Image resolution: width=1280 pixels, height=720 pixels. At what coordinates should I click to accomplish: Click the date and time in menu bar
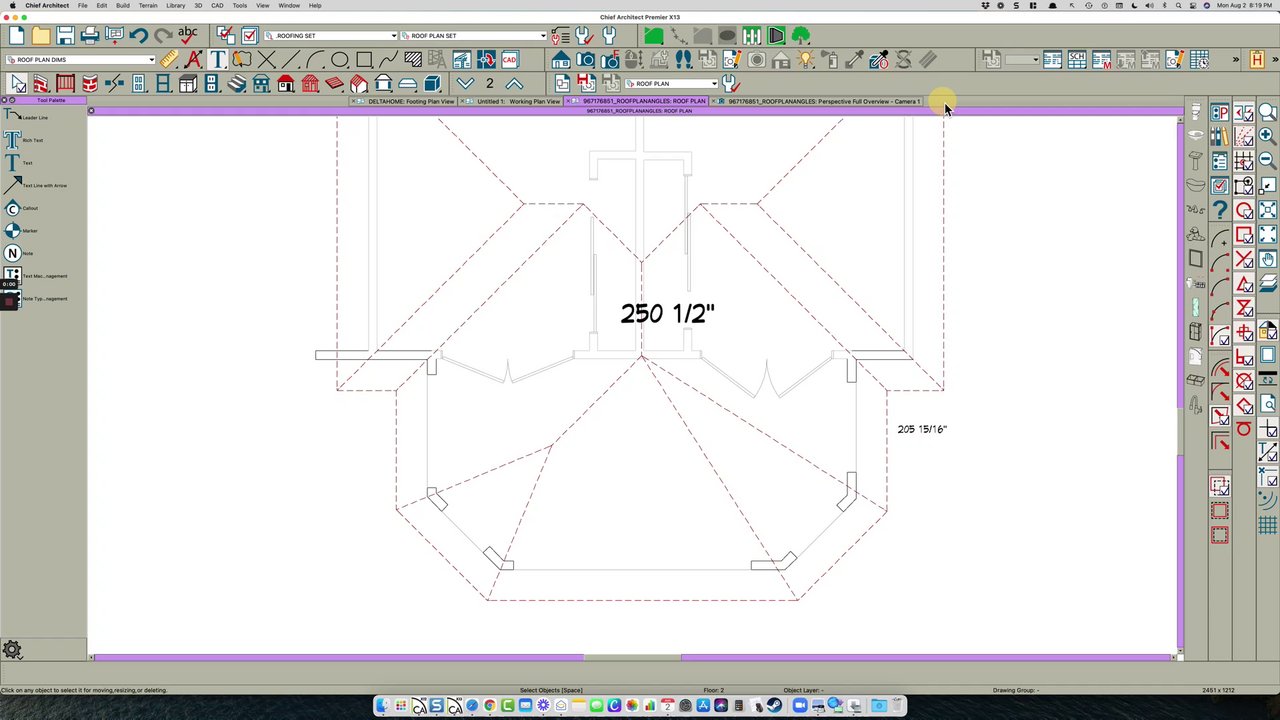point(1244,5)
